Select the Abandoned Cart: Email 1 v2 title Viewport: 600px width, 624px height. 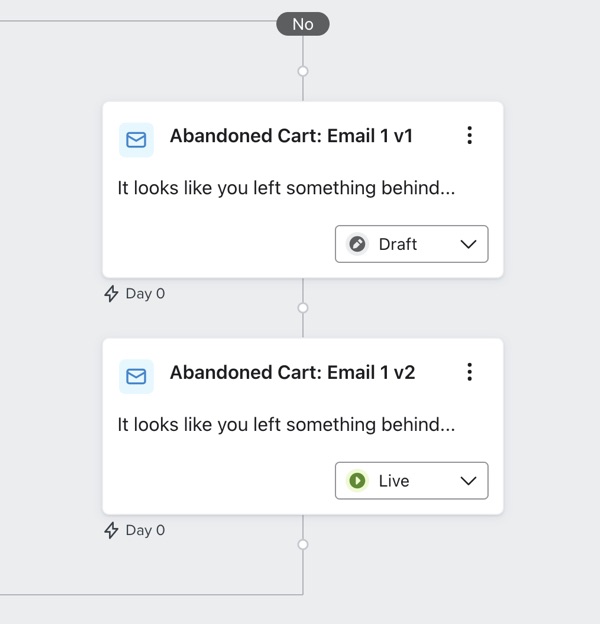[x=292, y=373]
